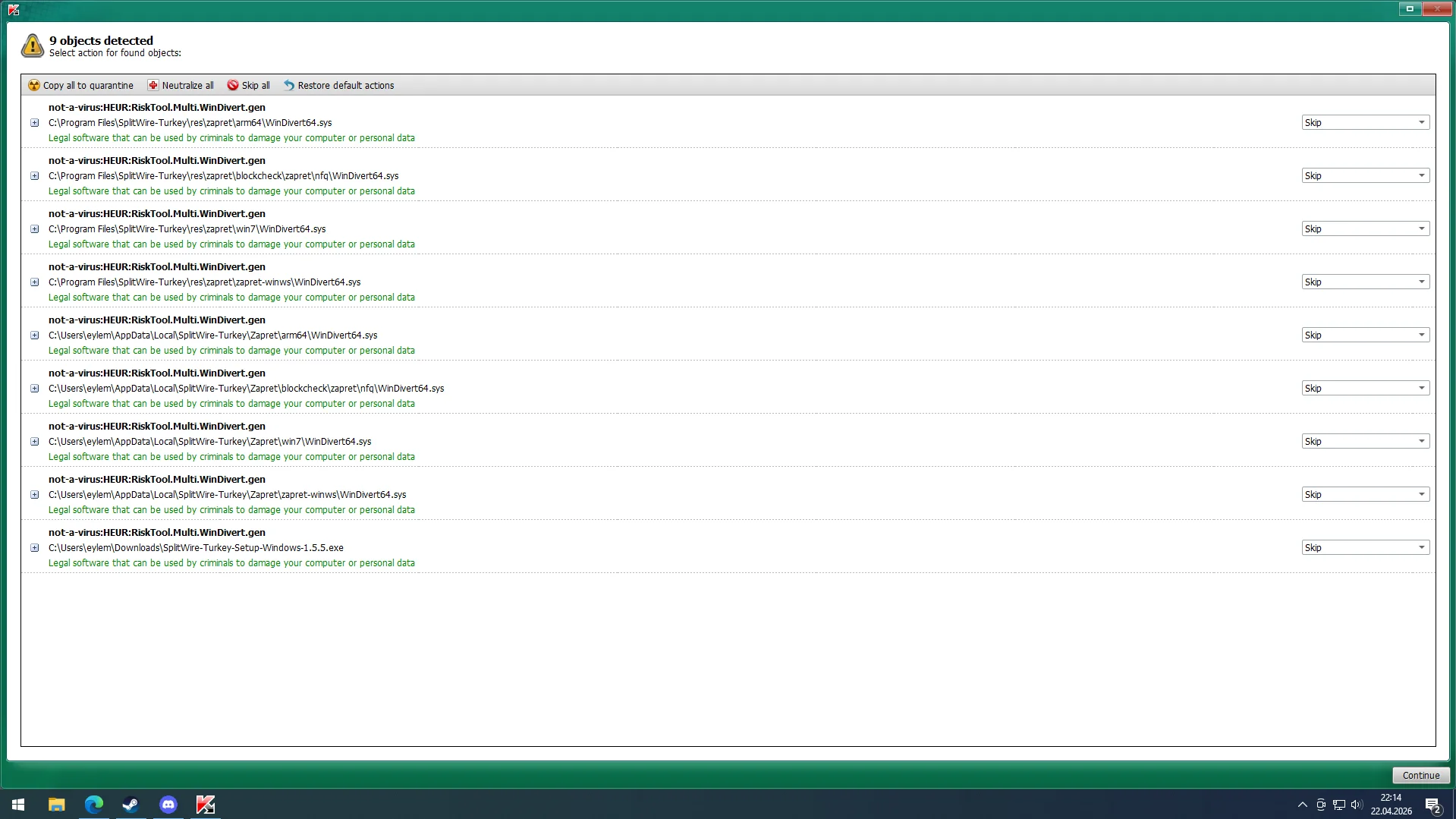Click the Continue button
Image resolution: width=1456 pixels, height=819 pixels.
coord(1421,775)
